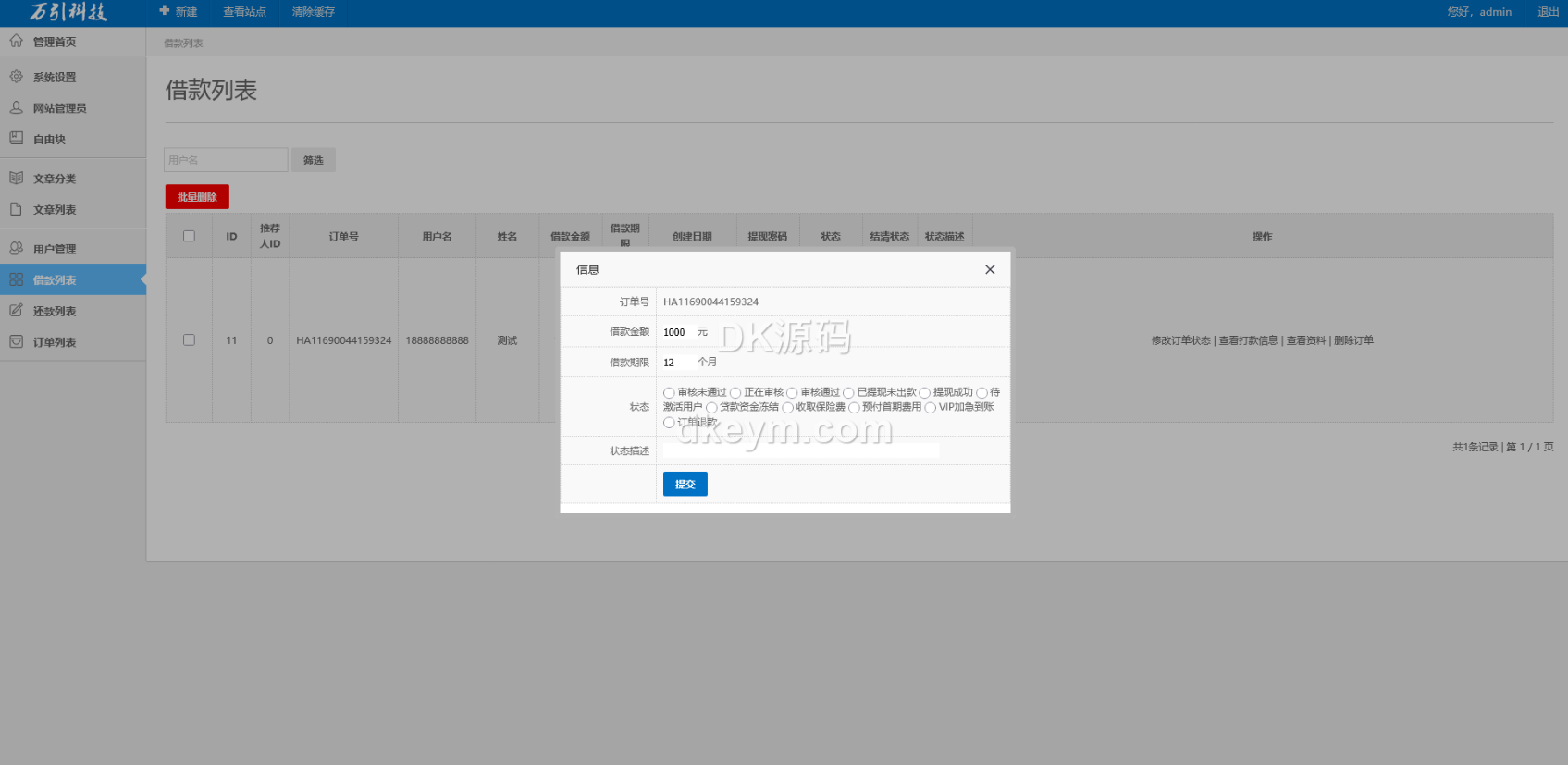The height and width of the screenshot is (765, 1568).
Task: Select the 提现成功 radio button
Action: point(924,393)
